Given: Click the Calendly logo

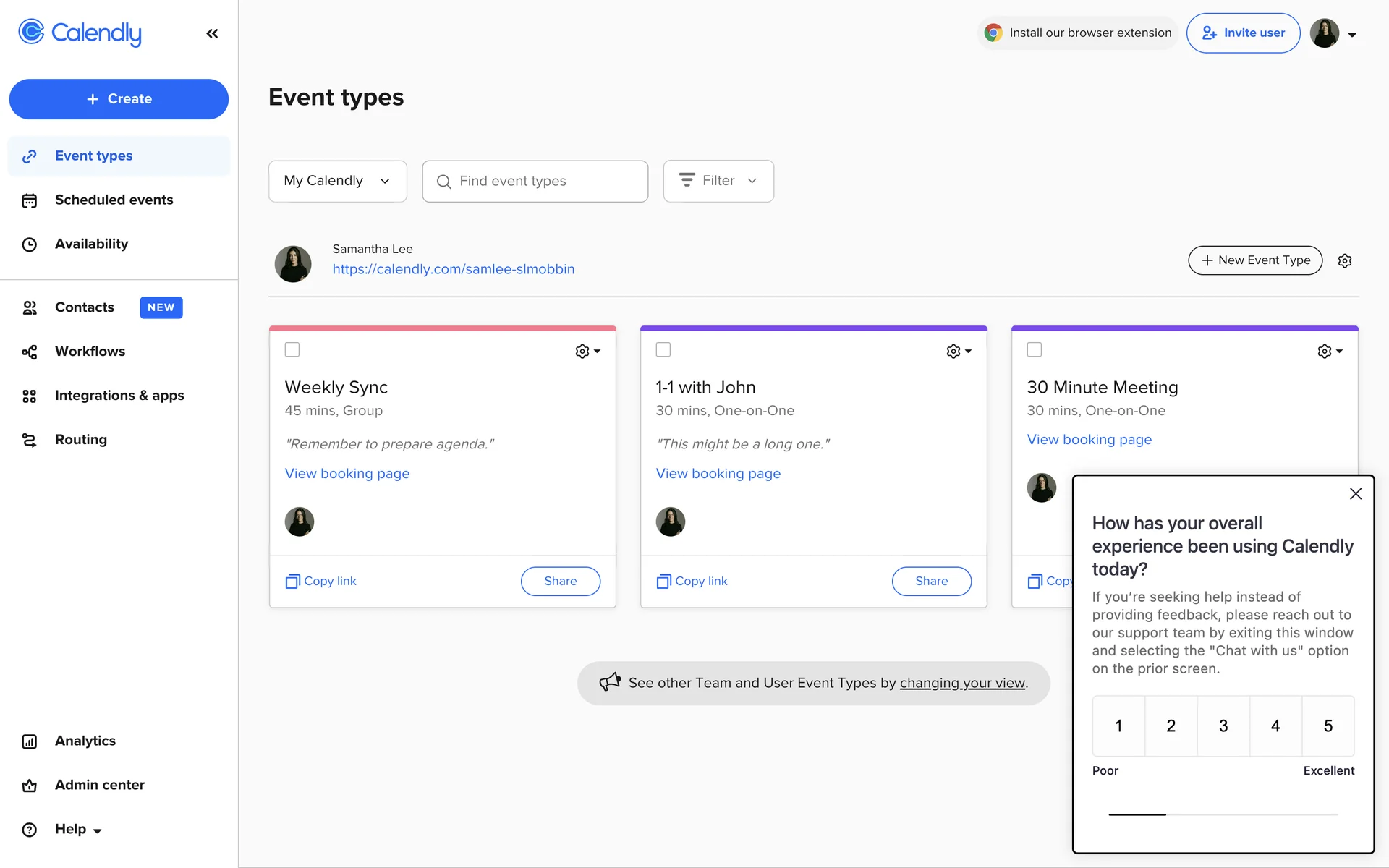Looking at the screenshot, I should (x=80, y=33).
